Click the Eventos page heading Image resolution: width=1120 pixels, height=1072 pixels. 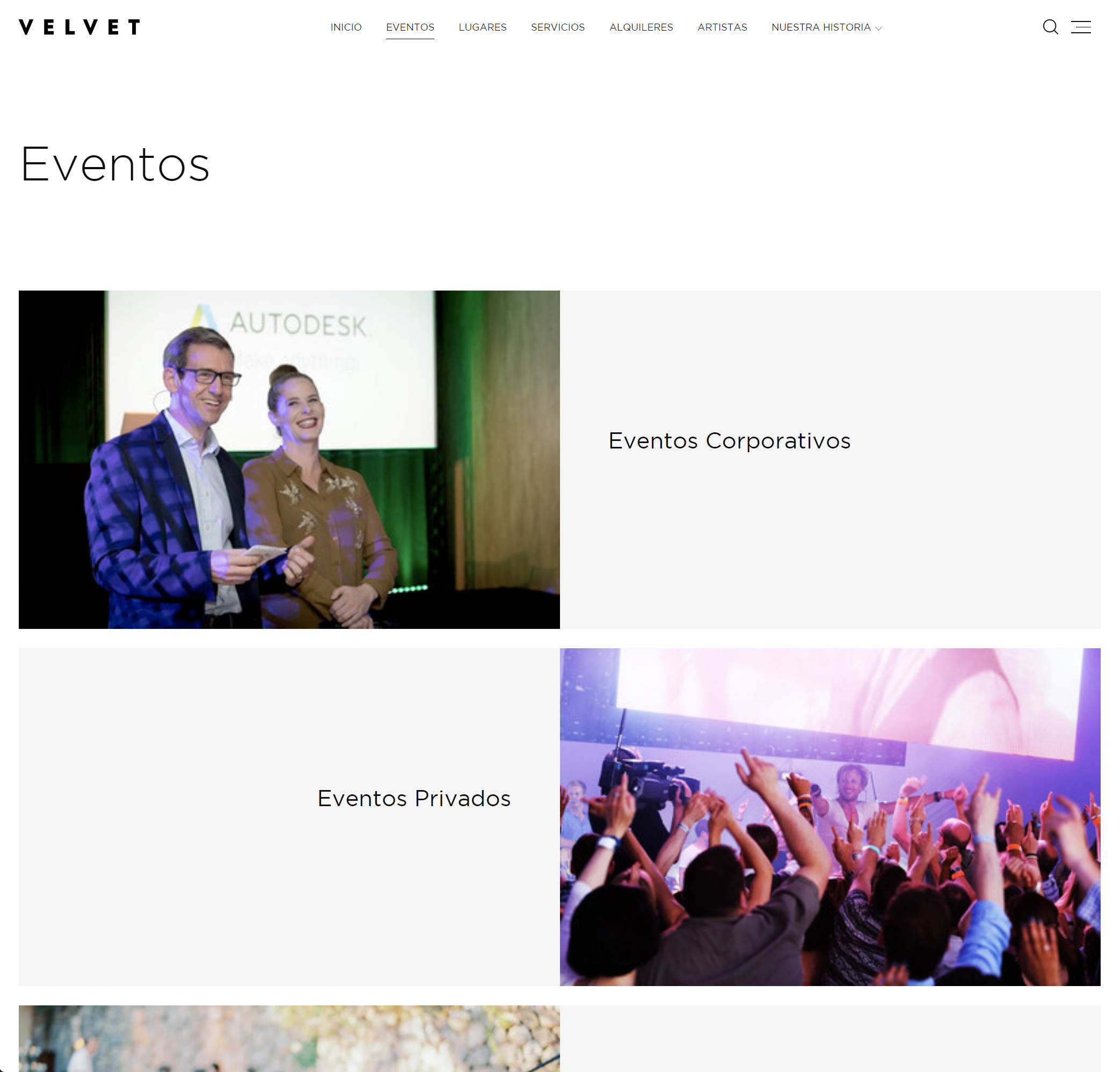pos(115,164)
